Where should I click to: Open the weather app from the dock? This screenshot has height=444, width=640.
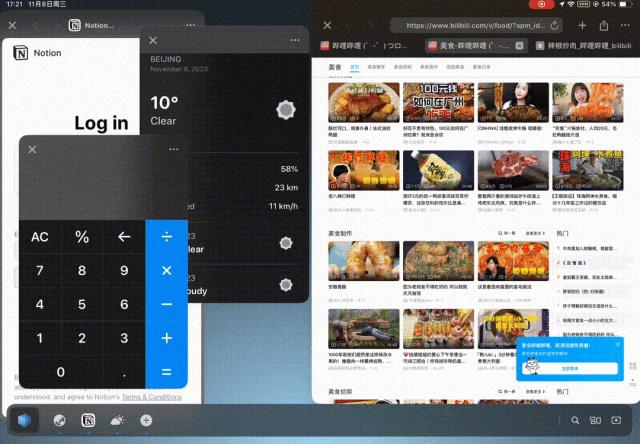tap(118, 420)
